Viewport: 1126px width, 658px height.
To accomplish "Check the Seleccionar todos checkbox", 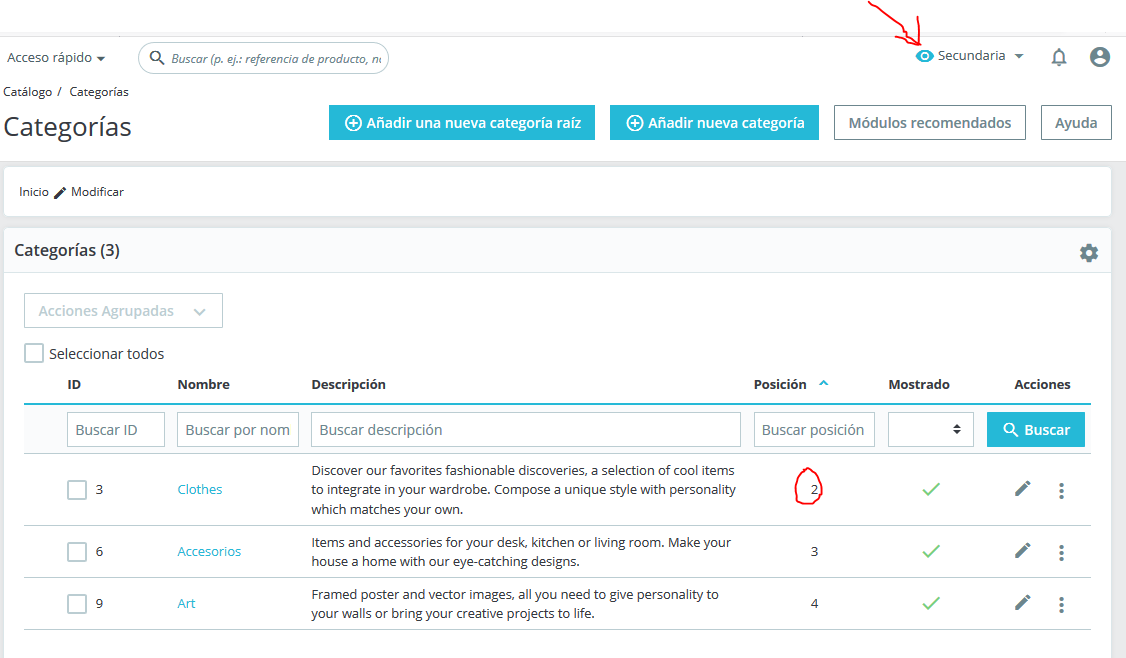I will (x=34, y=353).
